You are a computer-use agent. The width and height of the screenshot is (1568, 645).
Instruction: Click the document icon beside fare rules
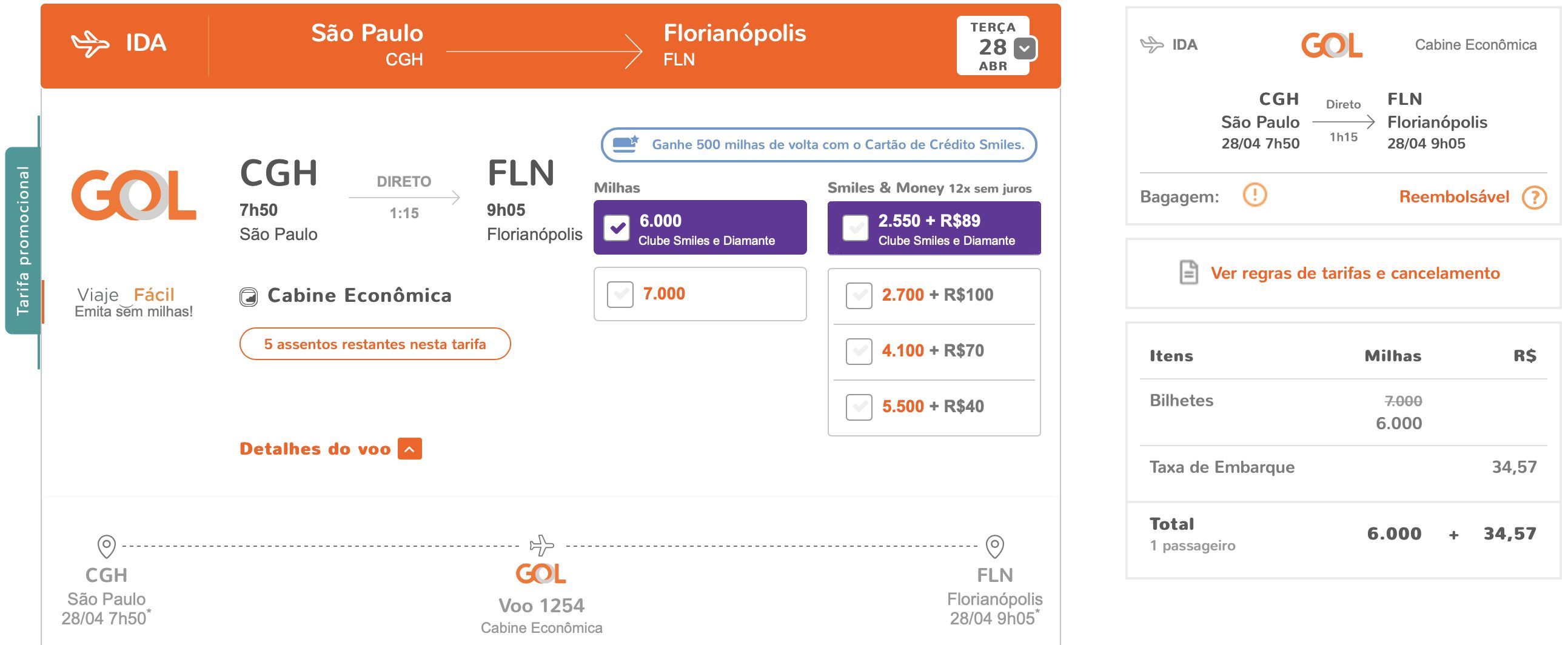pos(1188,273)
